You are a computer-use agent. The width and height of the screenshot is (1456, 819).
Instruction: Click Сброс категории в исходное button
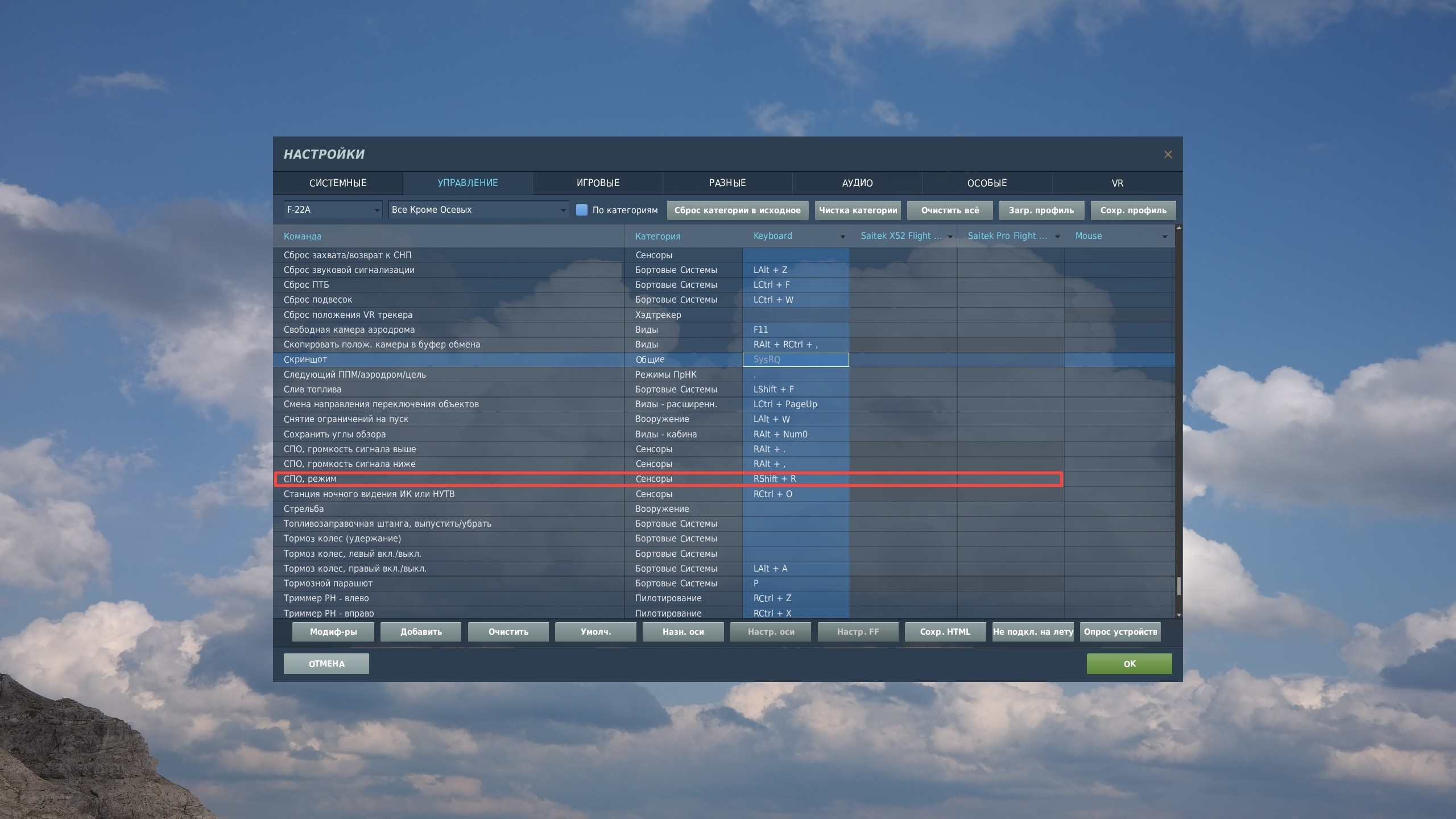point(738,210)
